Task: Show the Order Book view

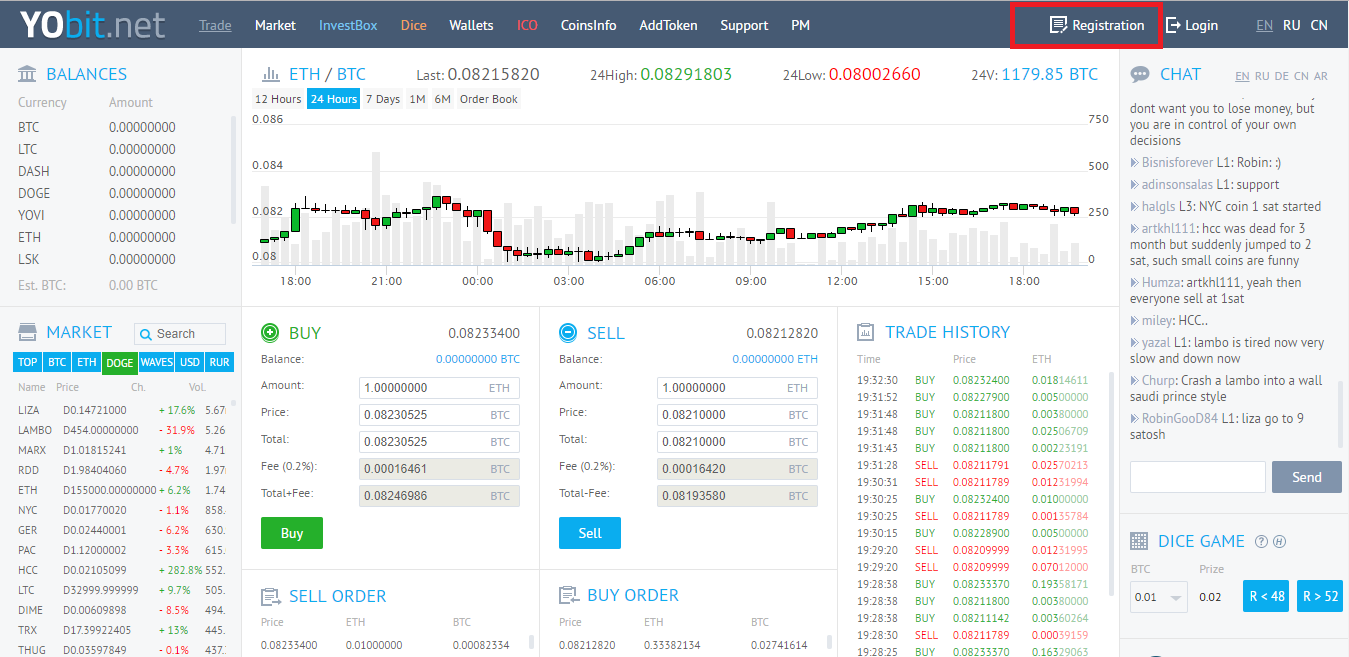Action: [489, 99]
